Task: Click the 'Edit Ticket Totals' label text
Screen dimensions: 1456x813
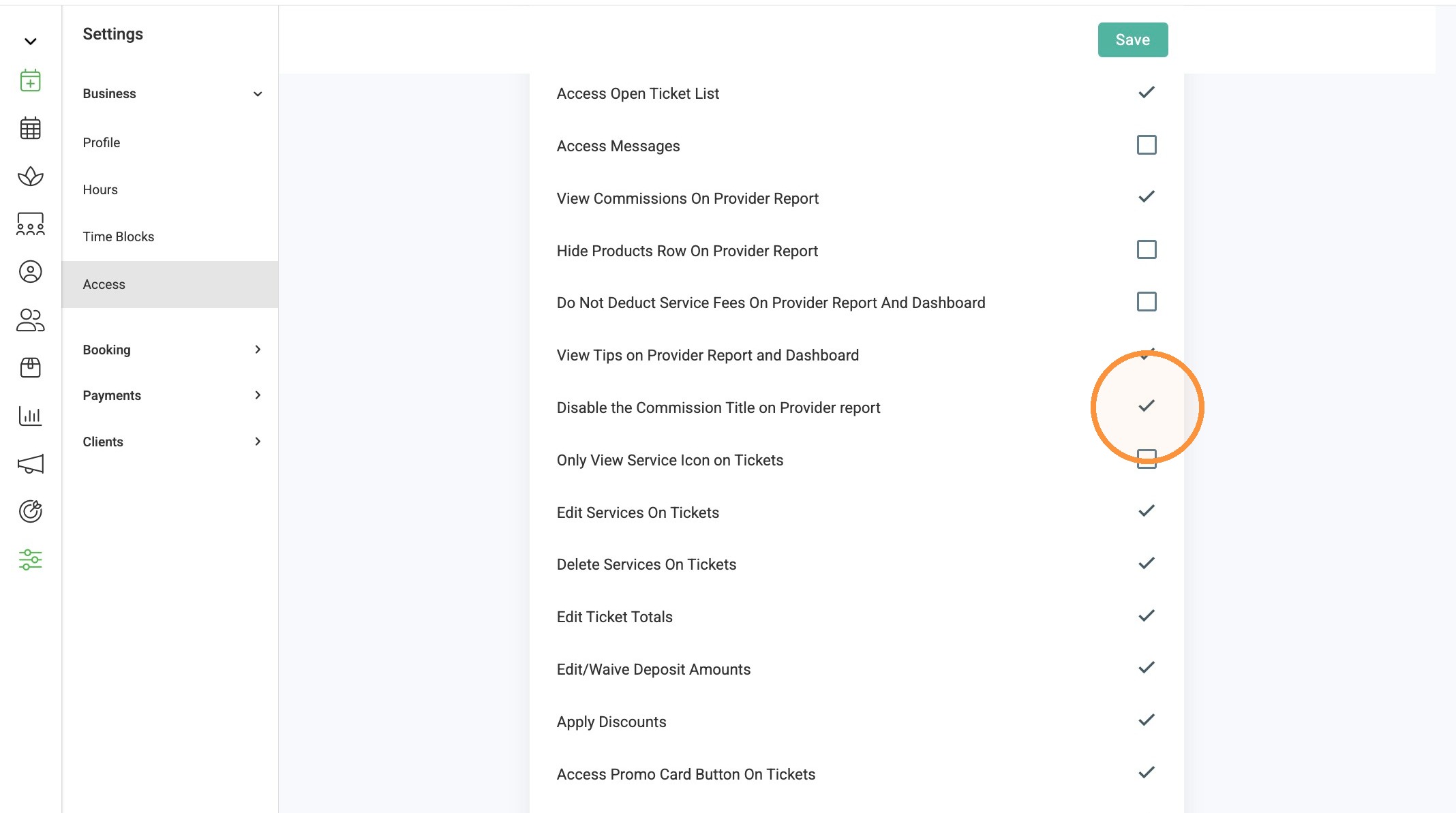Action: [x=615, y=617]
